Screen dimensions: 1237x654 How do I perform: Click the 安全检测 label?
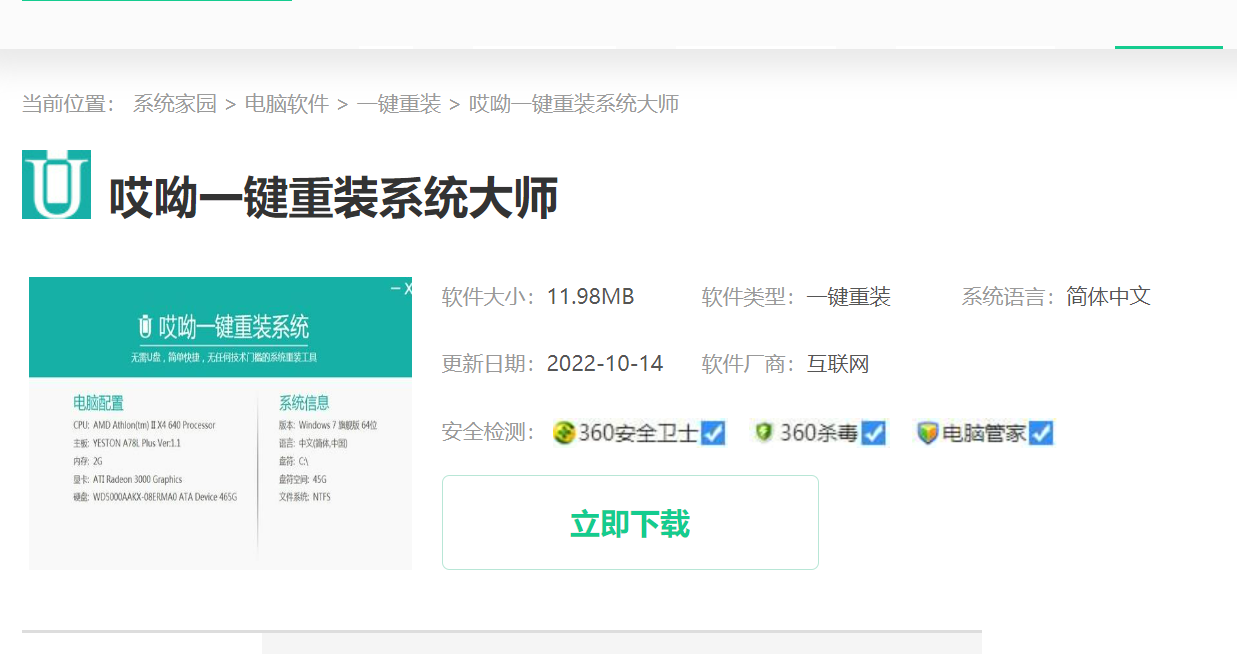click(490, 433)
